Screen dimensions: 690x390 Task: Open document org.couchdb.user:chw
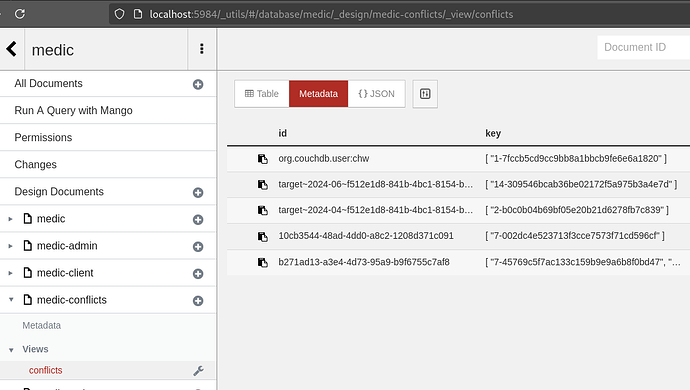click(x=324, y=158)
